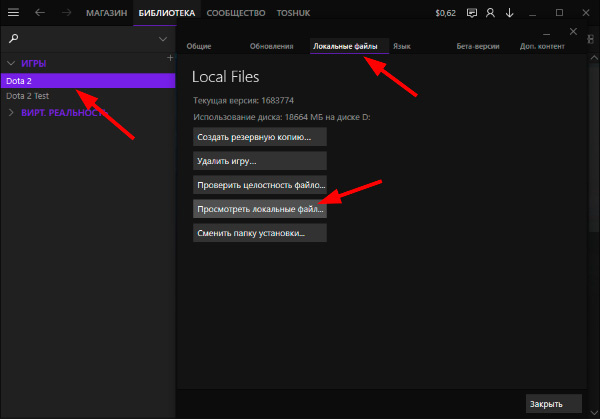Switch to the БИБЛИОТЕКА tab
The height and width of the screenshot is (419, 600).
[167, 13]
